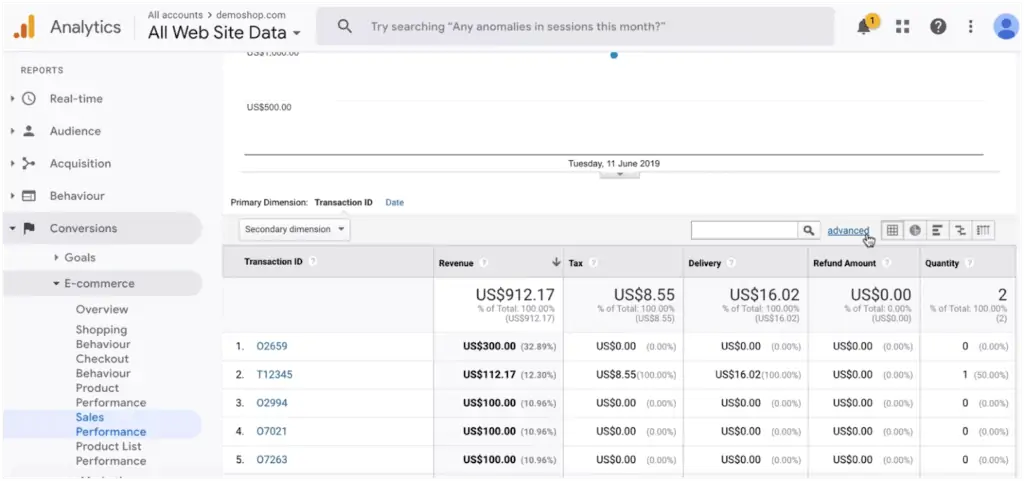Click revenue value US$112.17
The width and height of the screenshot is (1024, 481).
(x=489, y=375)
